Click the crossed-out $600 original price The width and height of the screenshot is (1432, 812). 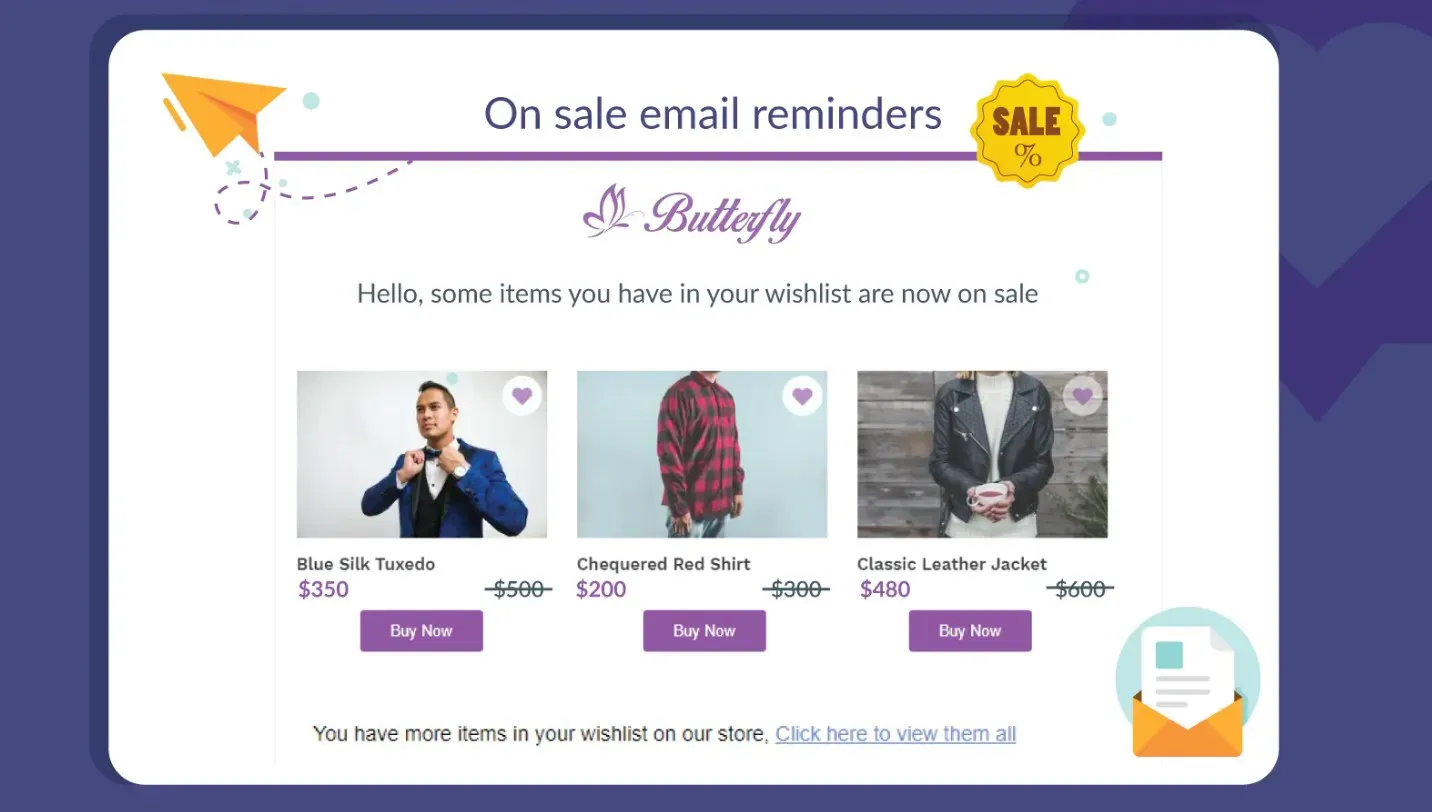tap(1080, 589)
